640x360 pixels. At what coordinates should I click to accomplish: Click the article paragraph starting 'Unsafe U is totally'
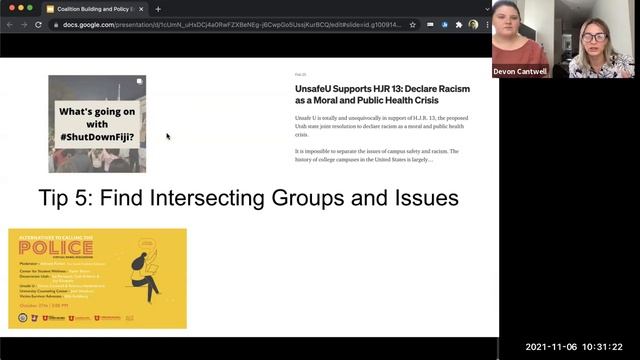[381, 126]
